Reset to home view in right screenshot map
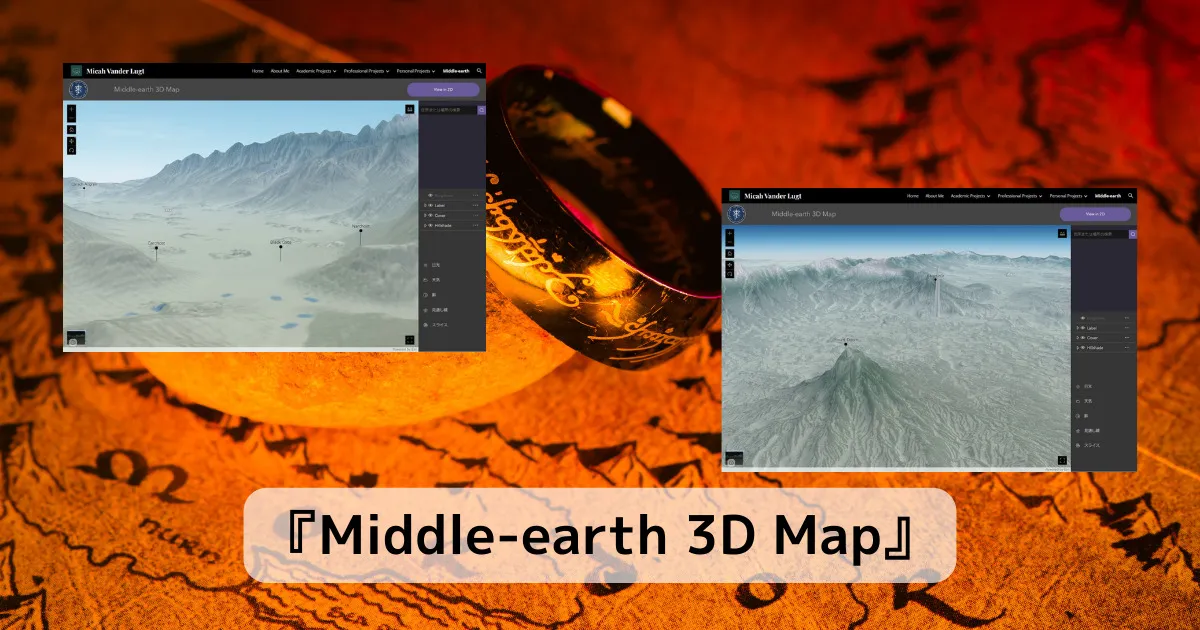1200x630 pixels. (x=729, y=253)
